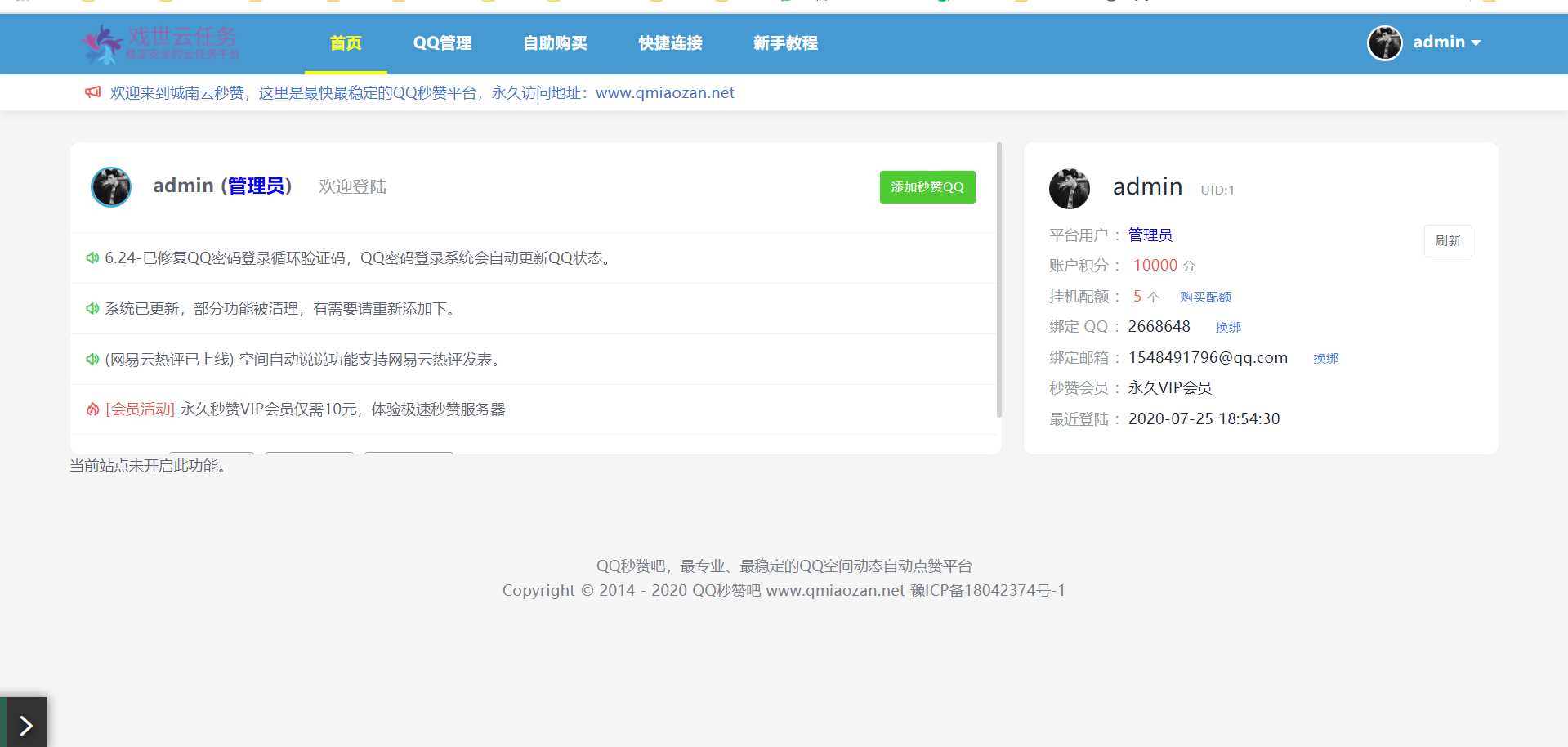1568x747 pixels.
Task: Open the 购买配额 purchase quota link
Action: point(1205,296)
